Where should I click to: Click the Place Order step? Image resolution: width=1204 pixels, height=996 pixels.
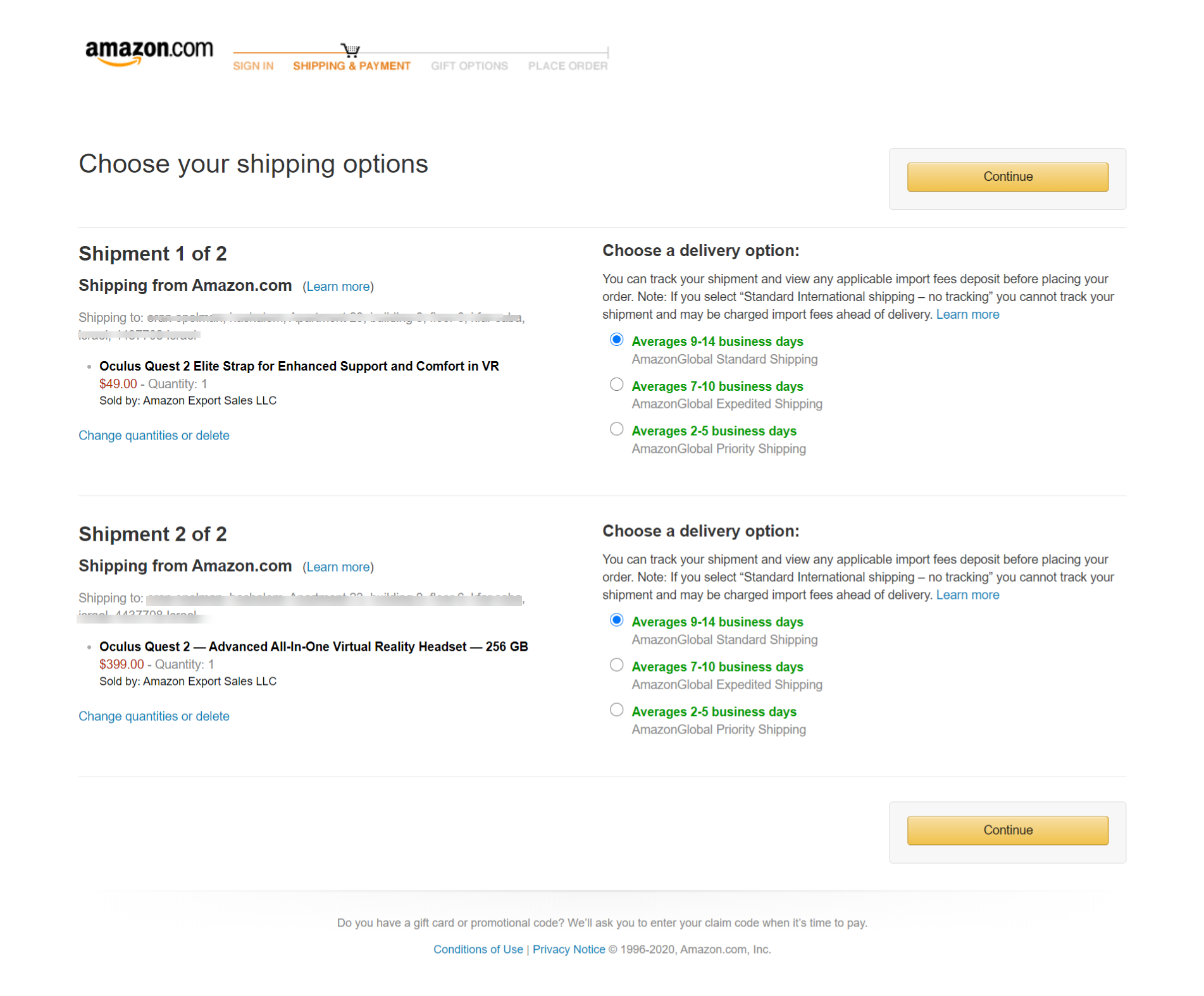pyautogui.click(x=568, y=66)
